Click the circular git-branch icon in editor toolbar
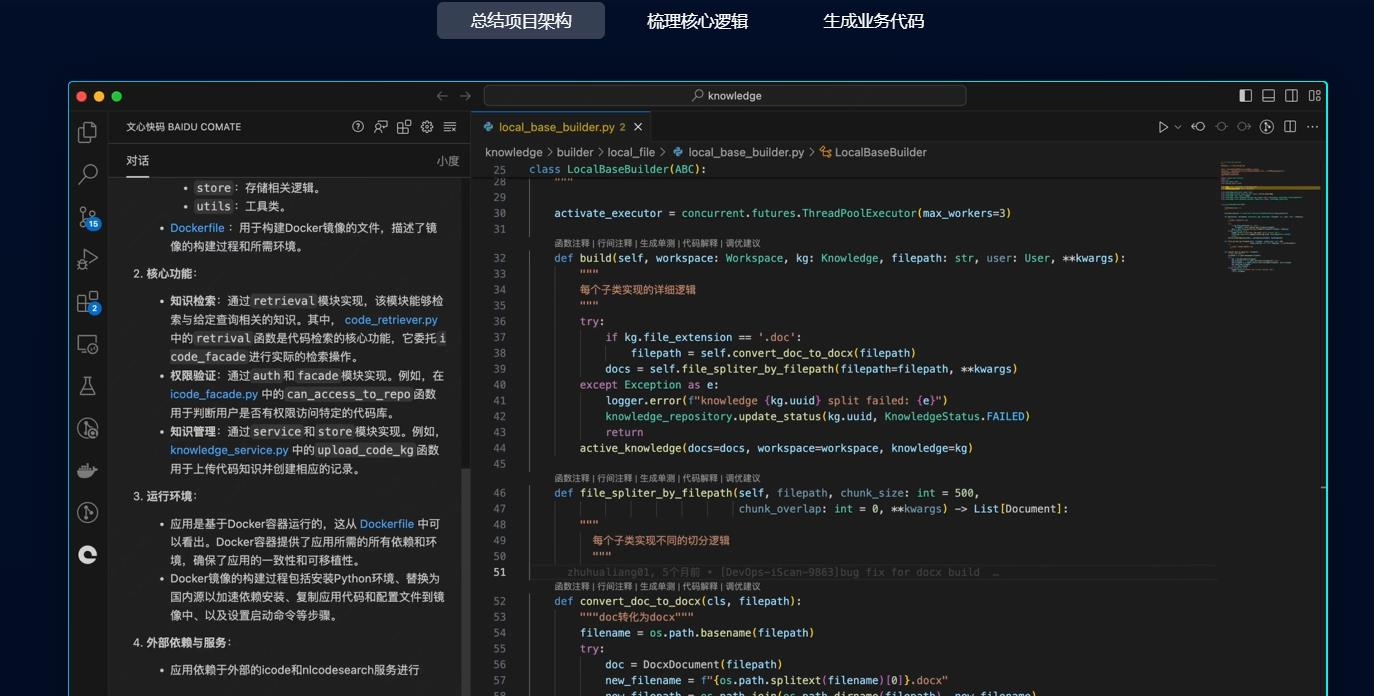The height and width of the screenshot is (696, 1374). [x=1267, y=127]
